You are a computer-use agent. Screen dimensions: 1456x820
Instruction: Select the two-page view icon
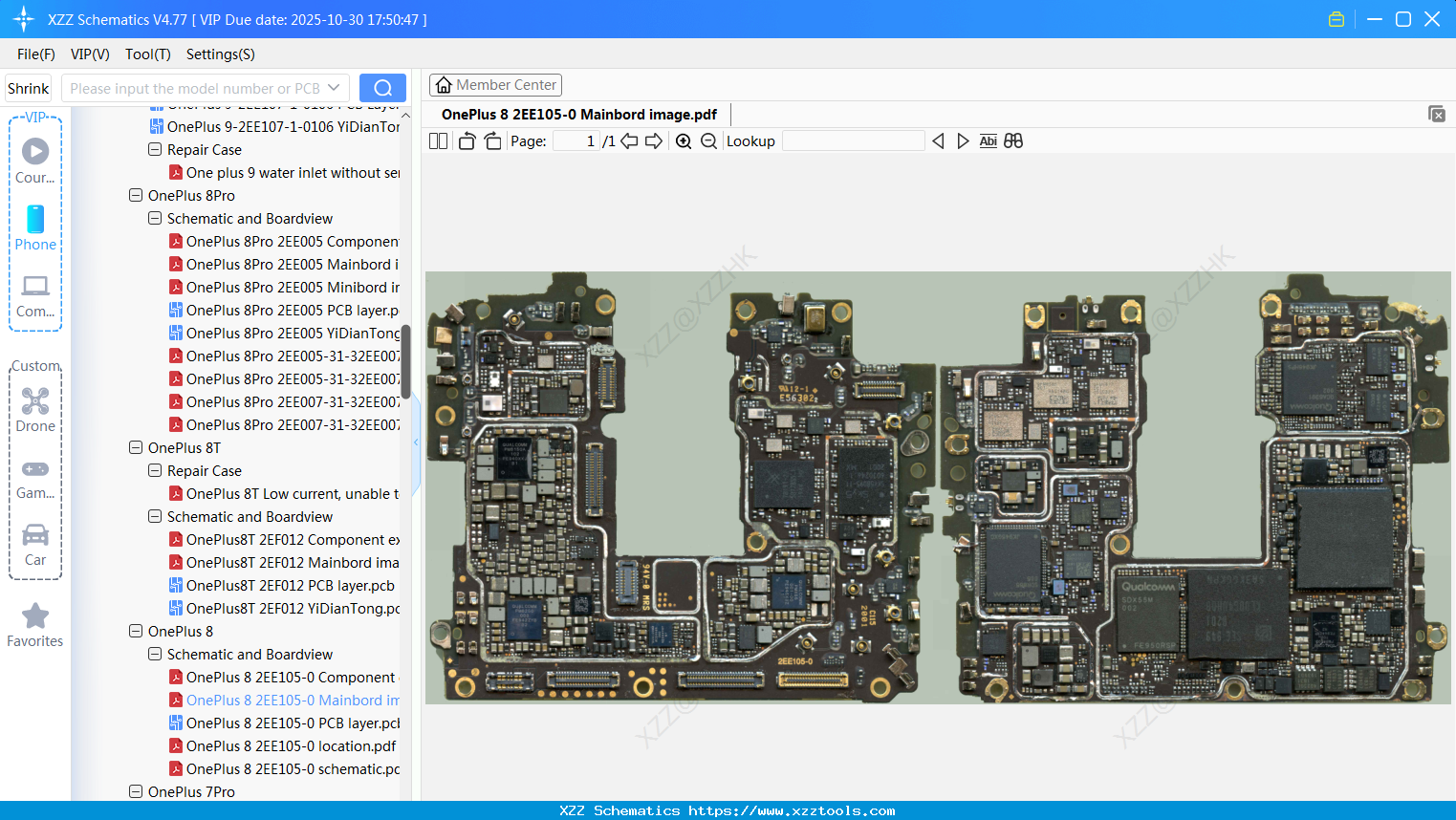pyautogui.click(x=437, y=140)
